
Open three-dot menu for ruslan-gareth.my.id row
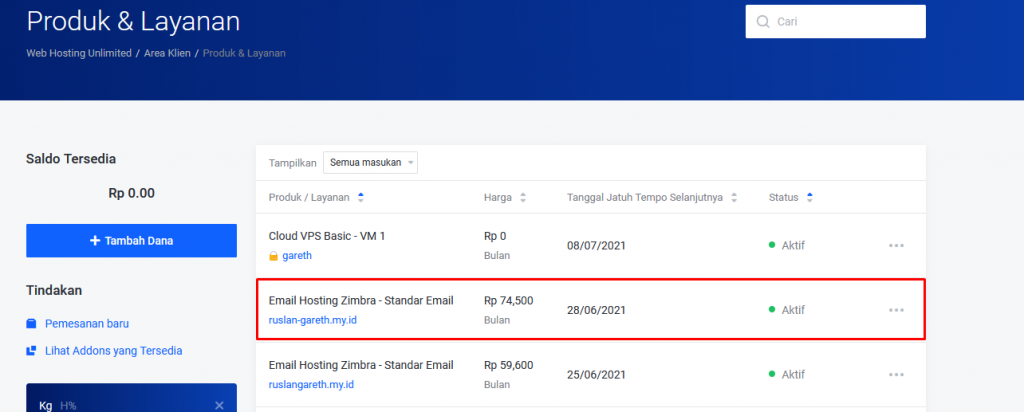896,310
